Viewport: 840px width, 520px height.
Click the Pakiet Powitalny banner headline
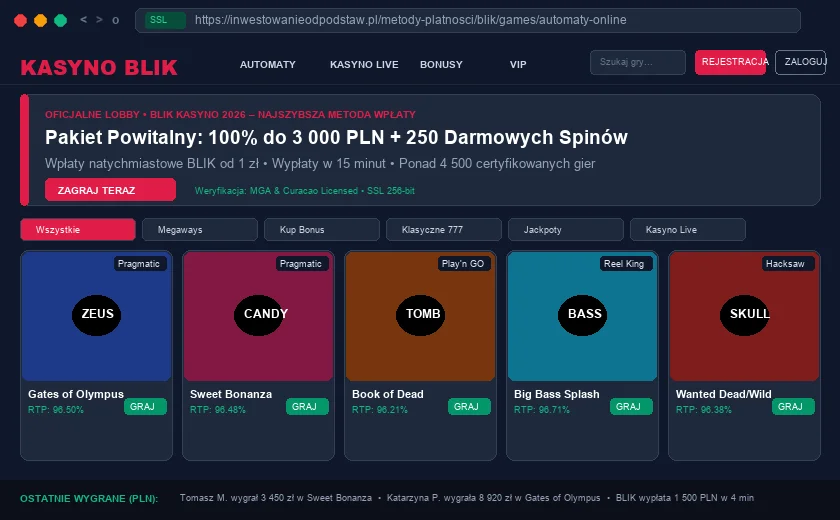click(336, 138)
